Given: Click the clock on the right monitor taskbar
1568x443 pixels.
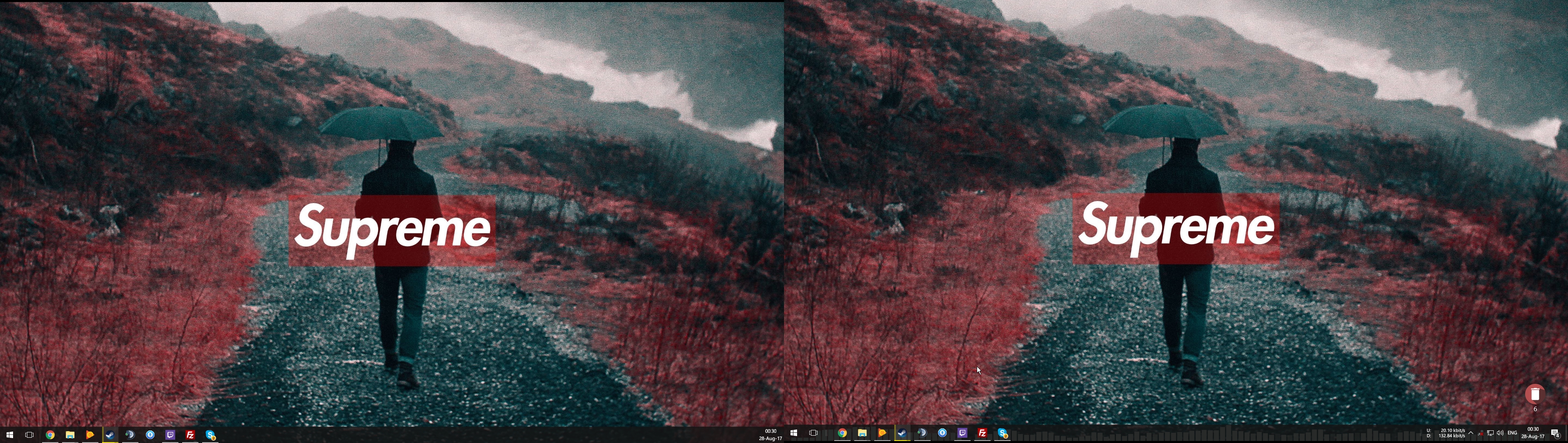Looking at the screenshot, I should [1533, 433].
